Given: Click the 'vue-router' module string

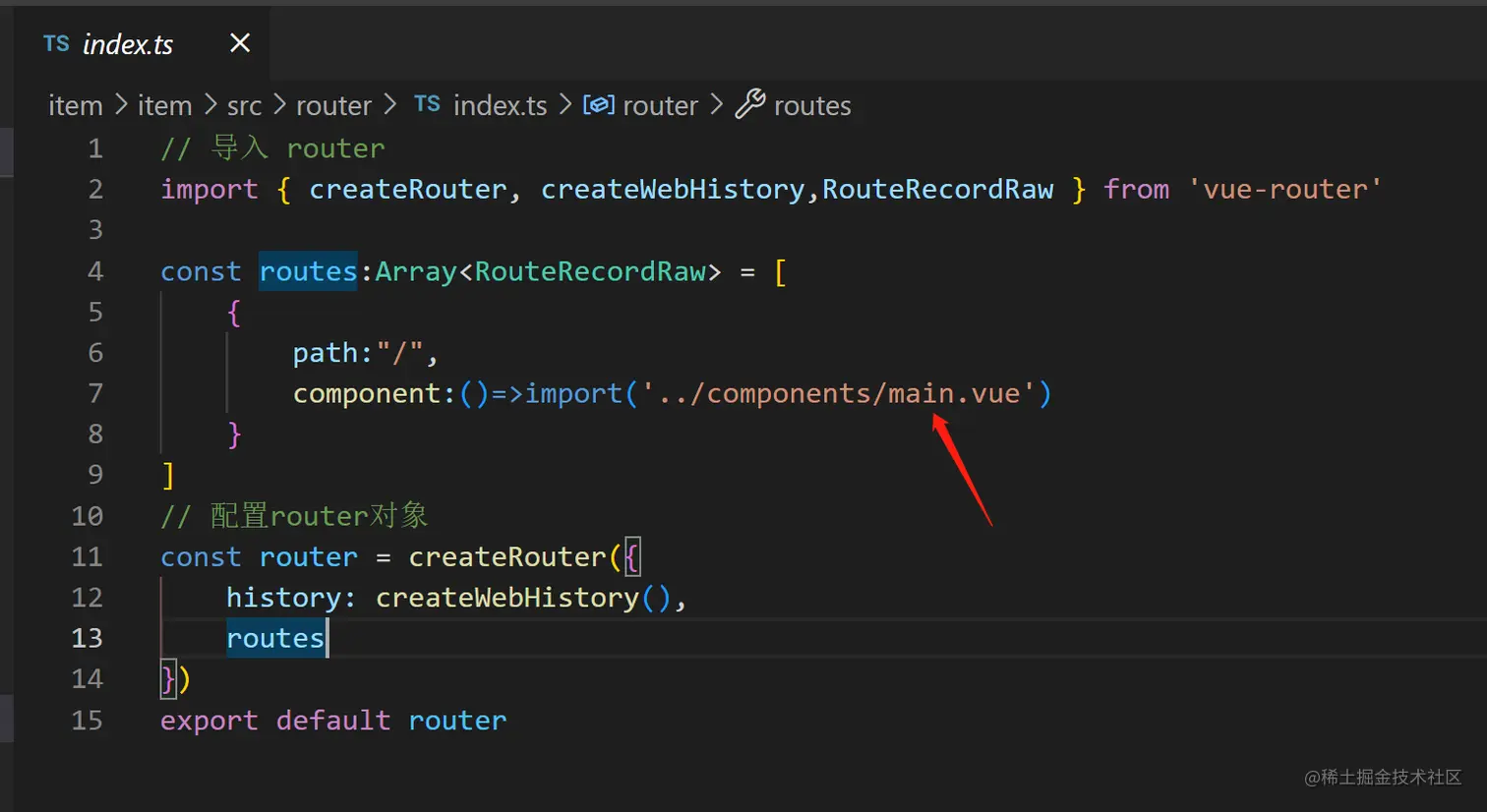Looking at the screenshot, I should coord(1284,189).
